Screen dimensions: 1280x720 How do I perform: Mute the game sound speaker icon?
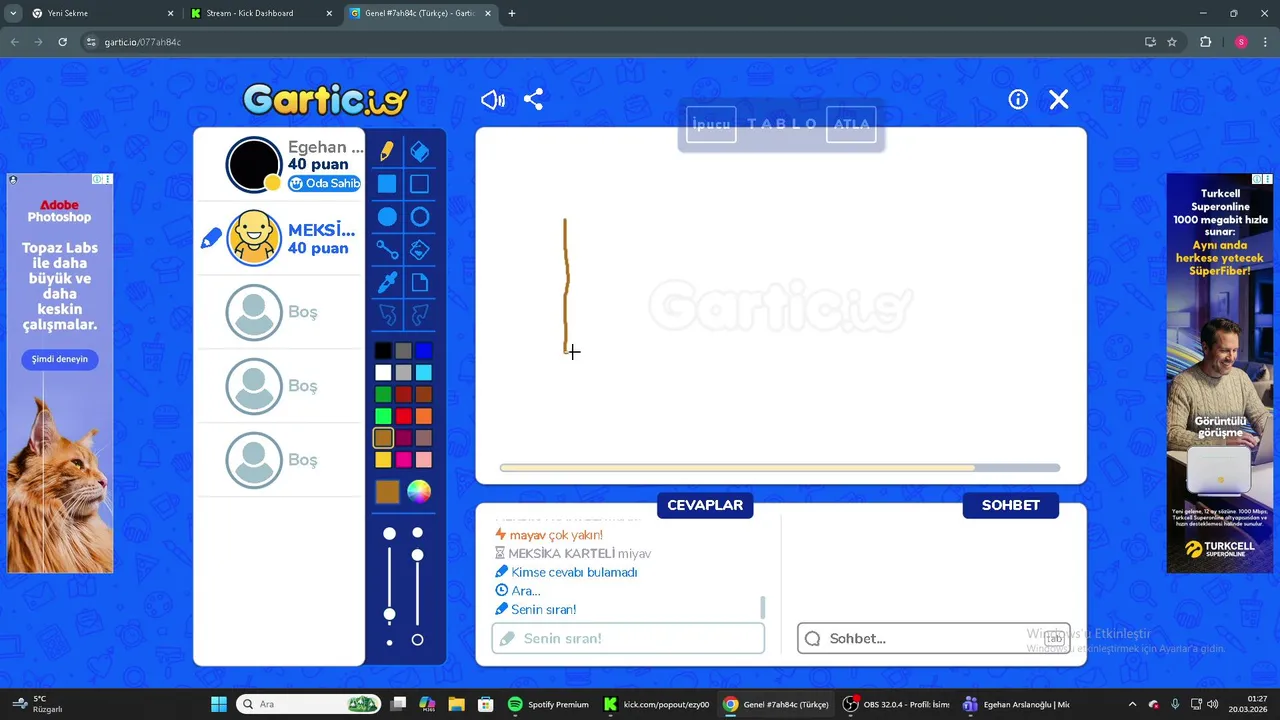click(x=493, y=100)
